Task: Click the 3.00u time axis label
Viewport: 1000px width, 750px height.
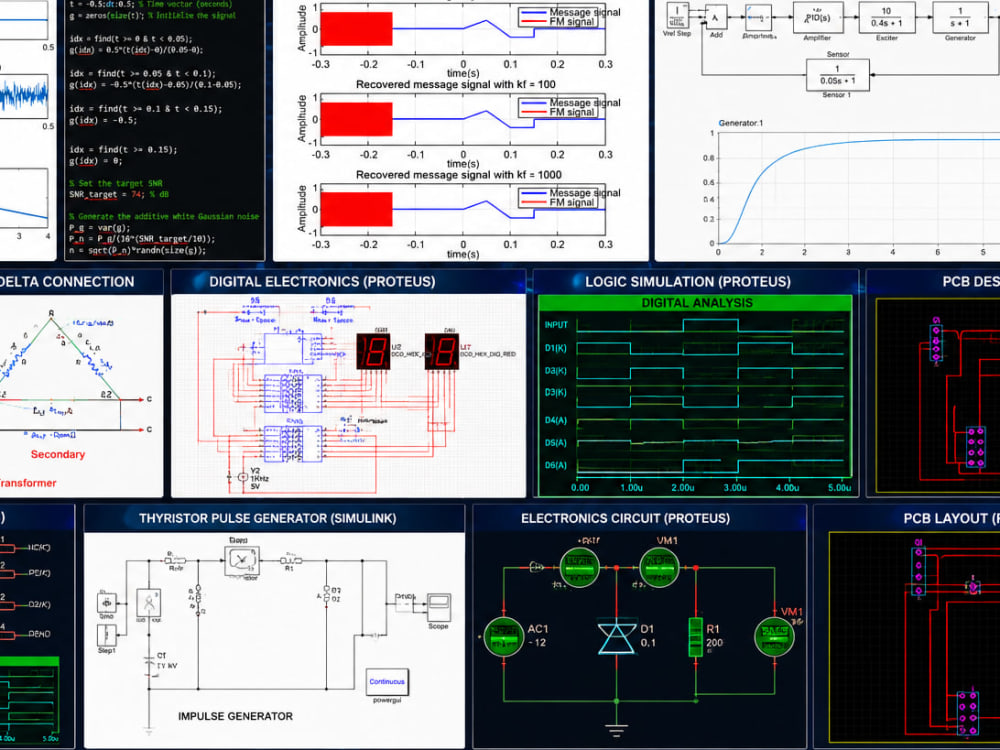Action: click(x=735, y=487)
